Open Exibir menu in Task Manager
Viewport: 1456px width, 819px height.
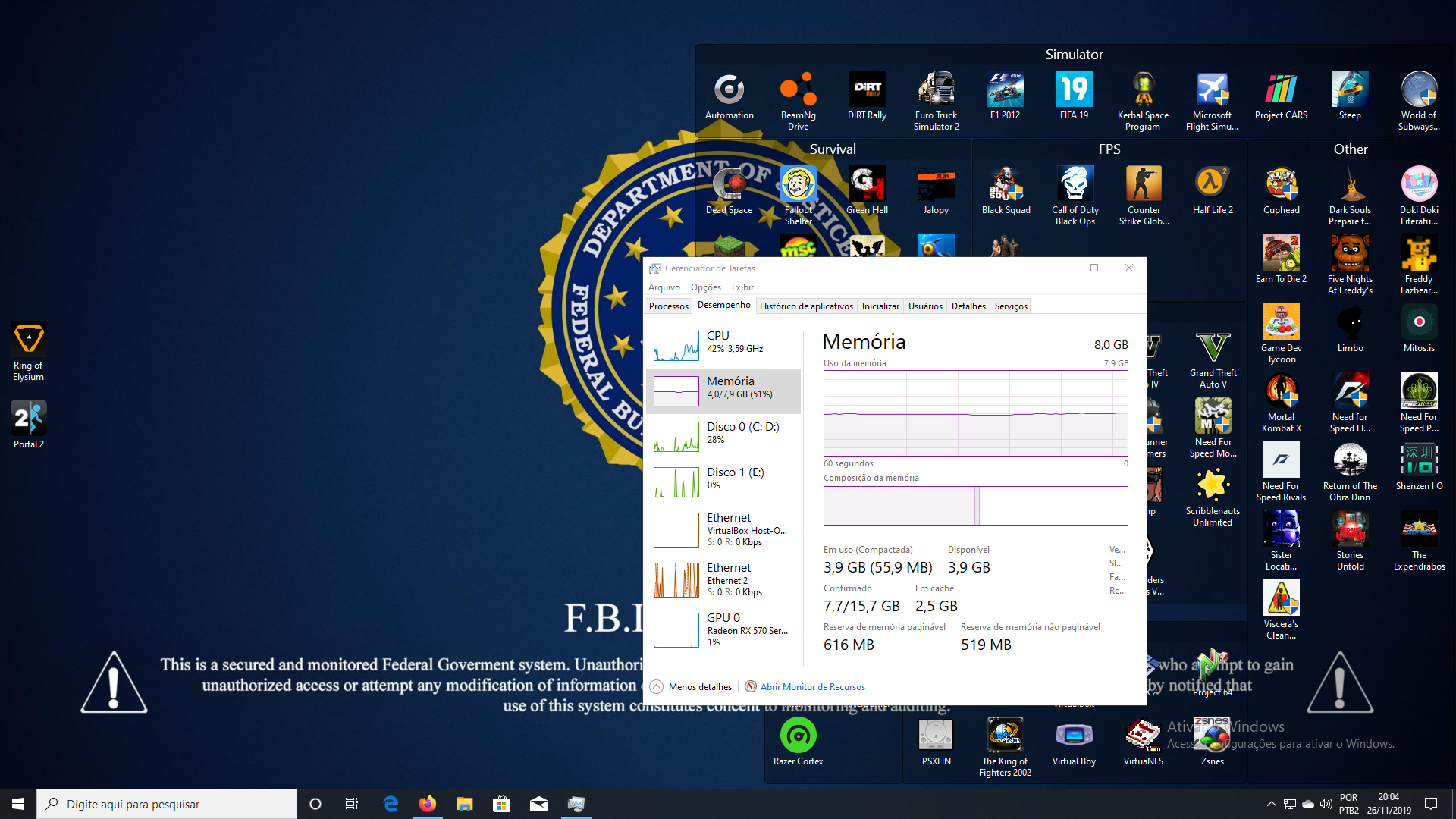[x=742, y=287]
